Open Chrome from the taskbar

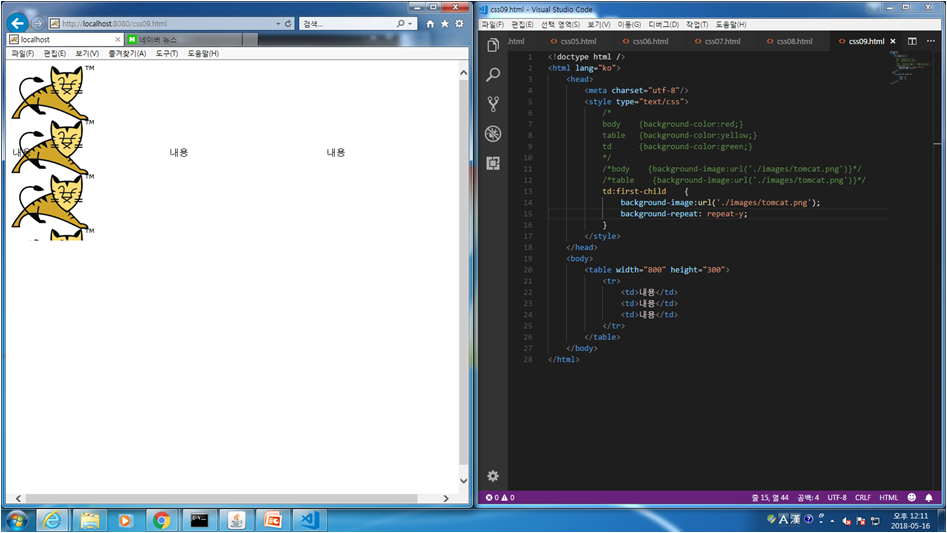(161, 520)
